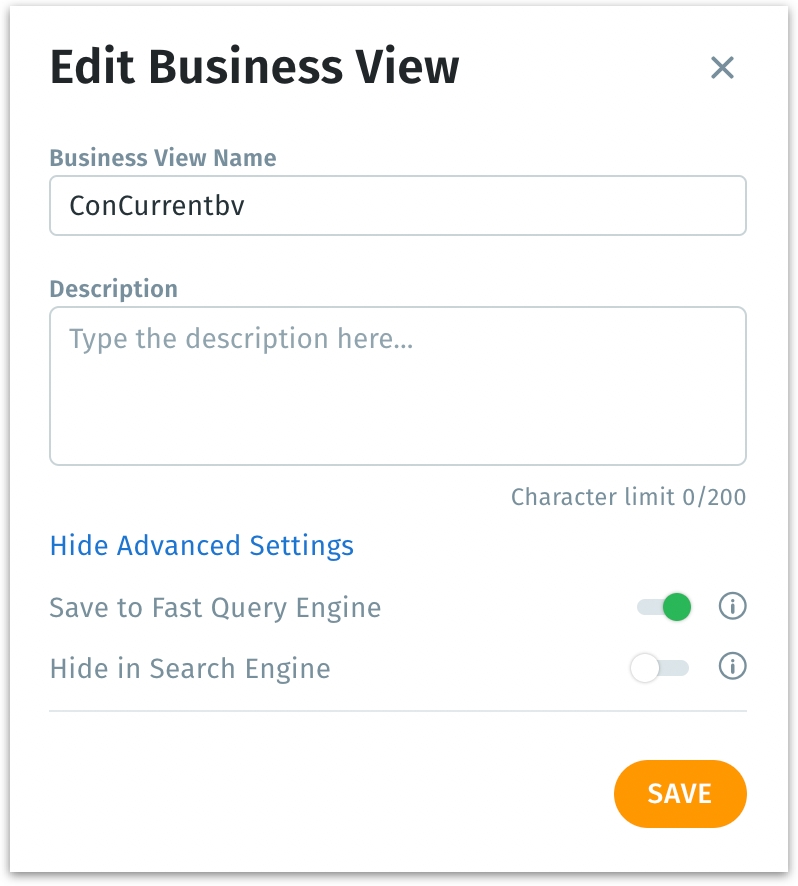Click the "Type the description here..." placeholder
Screen dimensions: 798x886
tap(241, 339)
